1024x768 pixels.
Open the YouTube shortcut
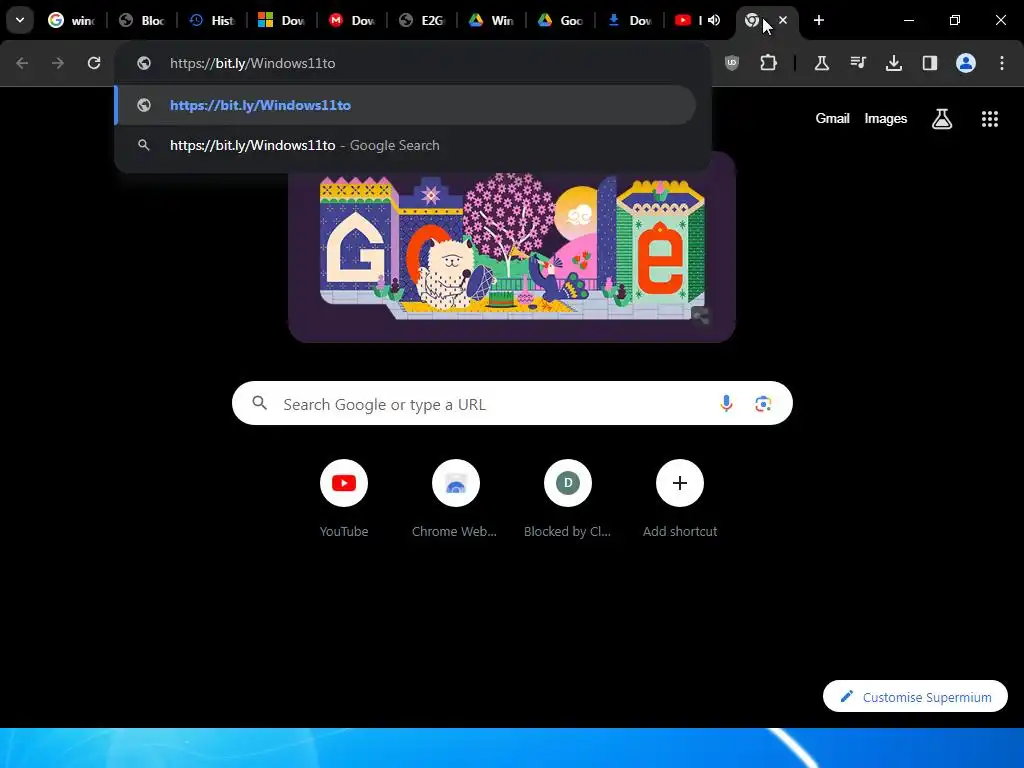click(344, 498)
